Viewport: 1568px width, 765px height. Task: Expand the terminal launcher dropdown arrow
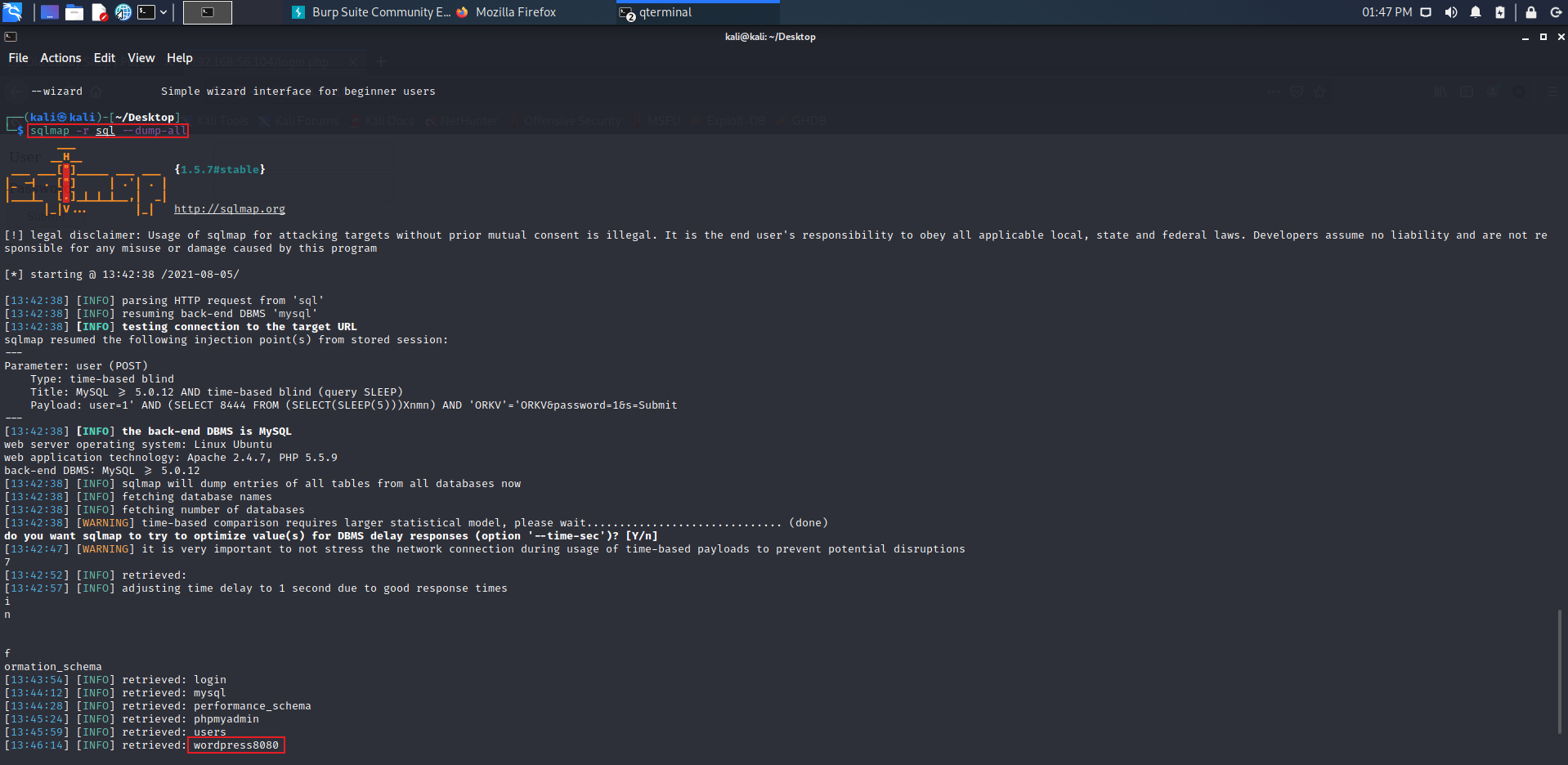[x=164, y=12]
